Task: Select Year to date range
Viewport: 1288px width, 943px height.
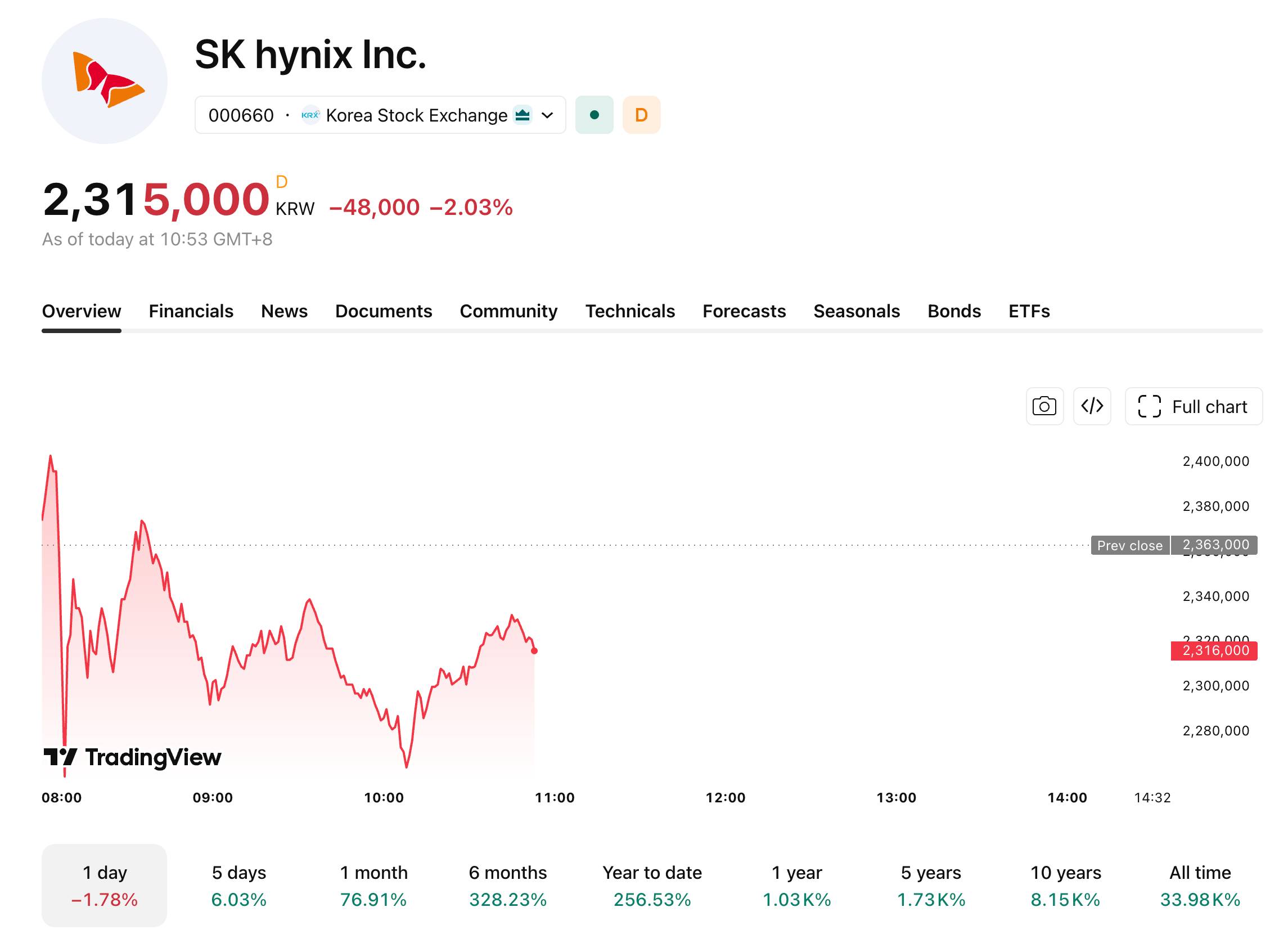Action: pyautogui.click(x=652, y=886)
